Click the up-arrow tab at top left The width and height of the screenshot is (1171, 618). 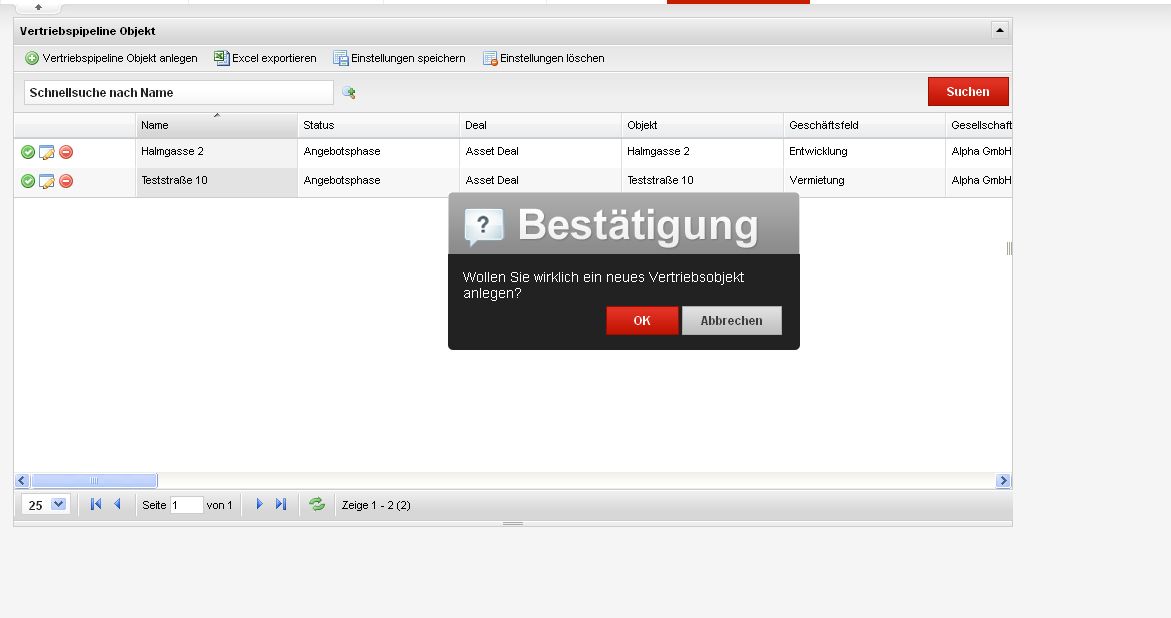click(38, 7)
